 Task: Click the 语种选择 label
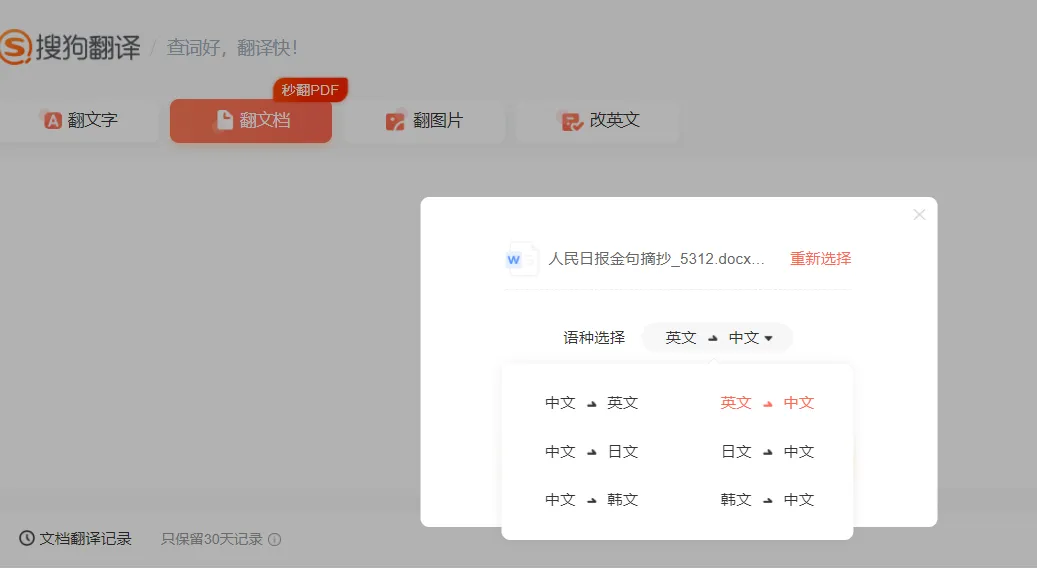point(594,338)
